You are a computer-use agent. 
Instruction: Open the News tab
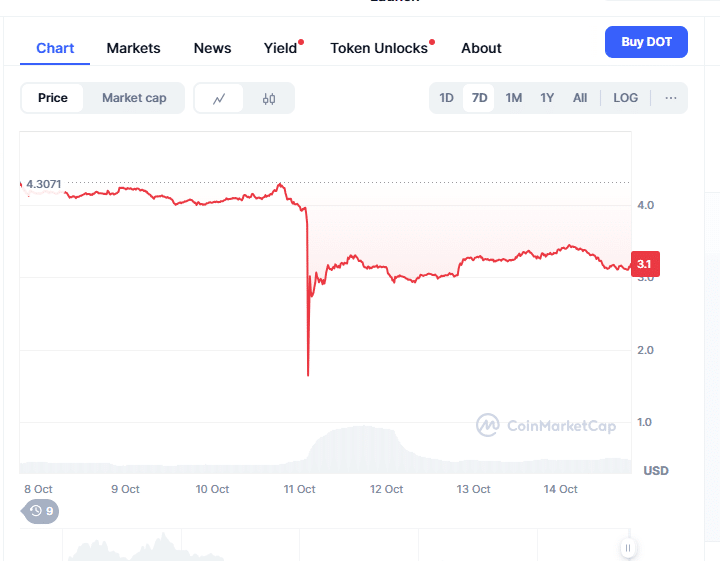212,48
